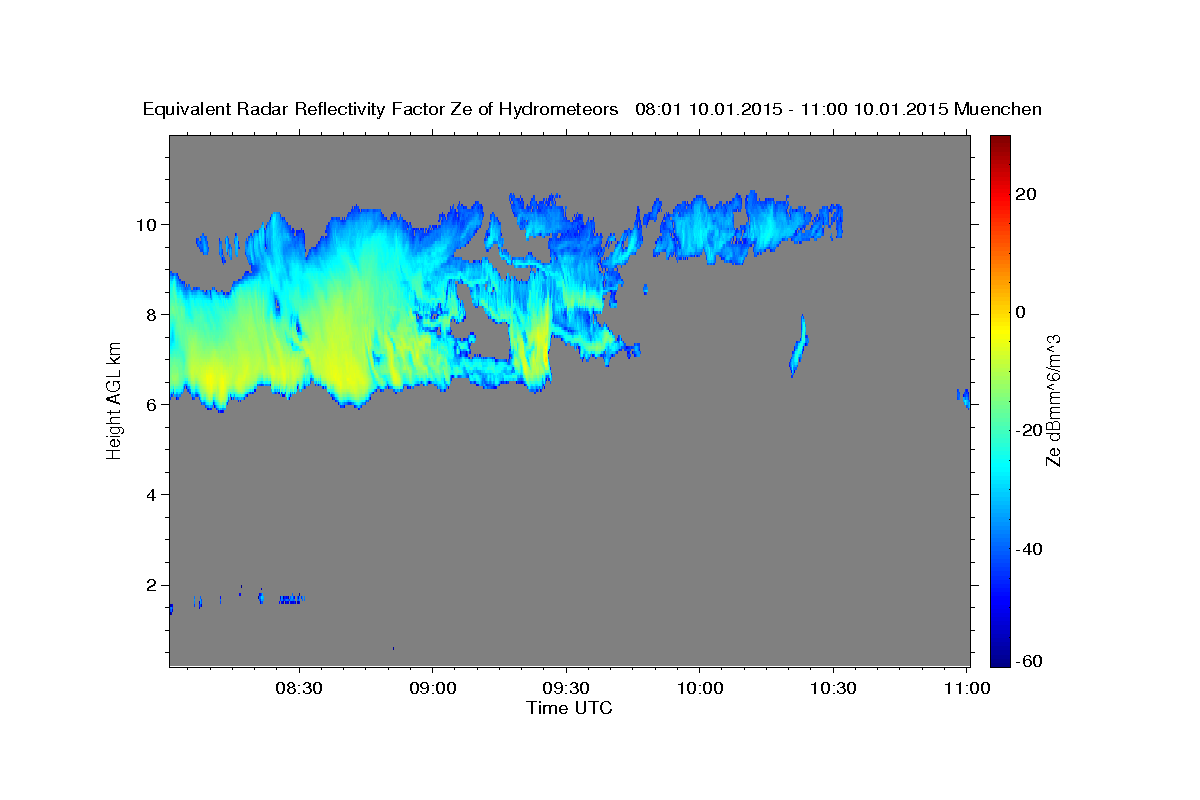Click the 'Ze dBmm^6/m^3' colorbar title
Viewport: 1200px width, 800px height.
pyautogui.click(x=1053, y=400)
